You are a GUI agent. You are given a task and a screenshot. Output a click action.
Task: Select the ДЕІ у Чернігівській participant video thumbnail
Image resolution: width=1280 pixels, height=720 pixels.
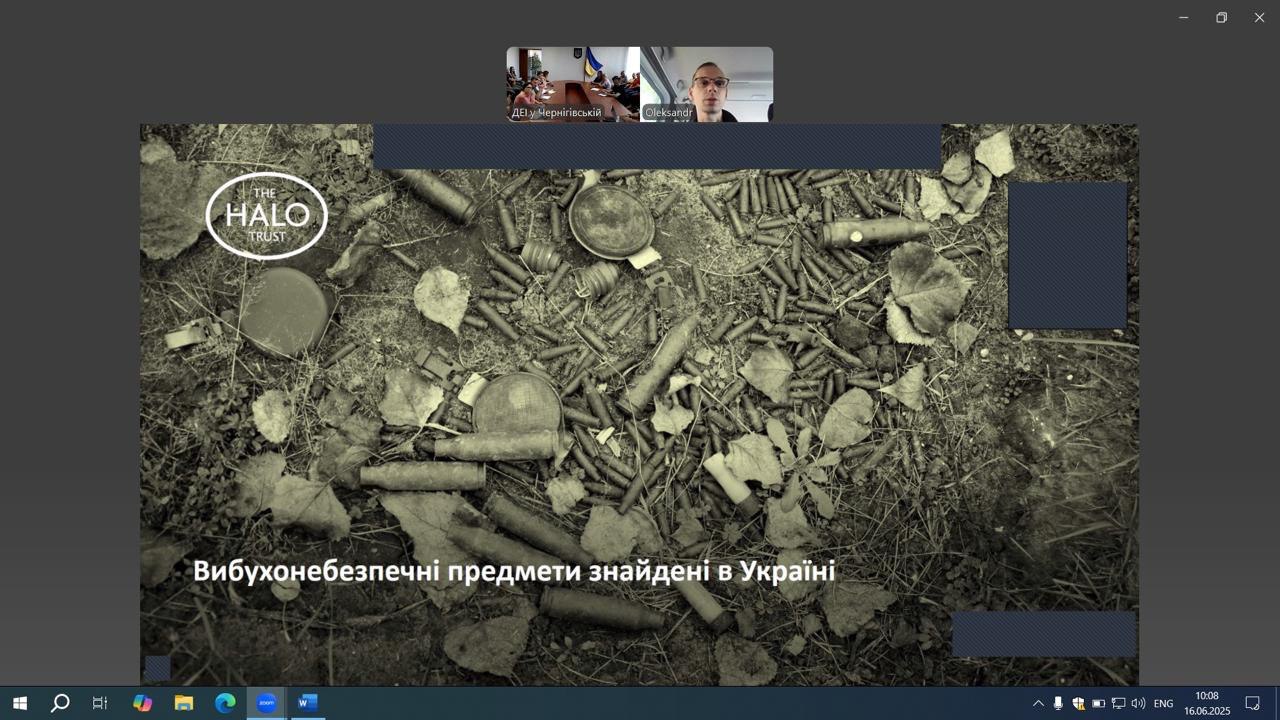point(573,84)
